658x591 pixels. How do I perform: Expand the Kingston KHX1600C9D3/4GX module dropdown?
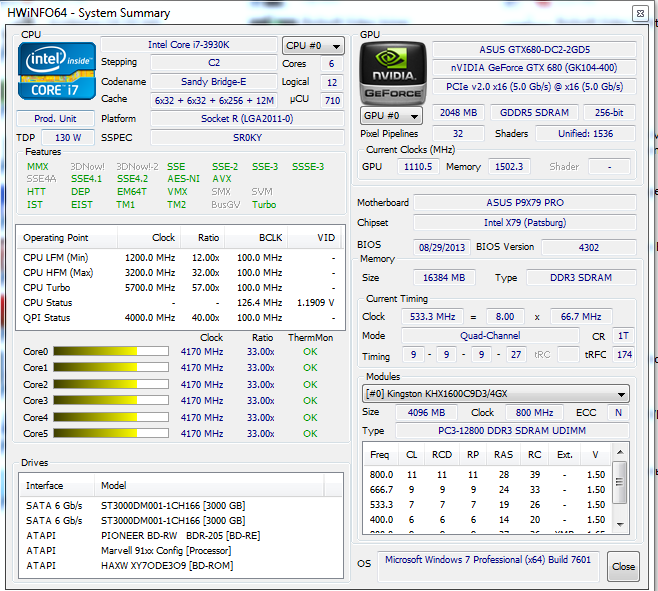(496, 394)
